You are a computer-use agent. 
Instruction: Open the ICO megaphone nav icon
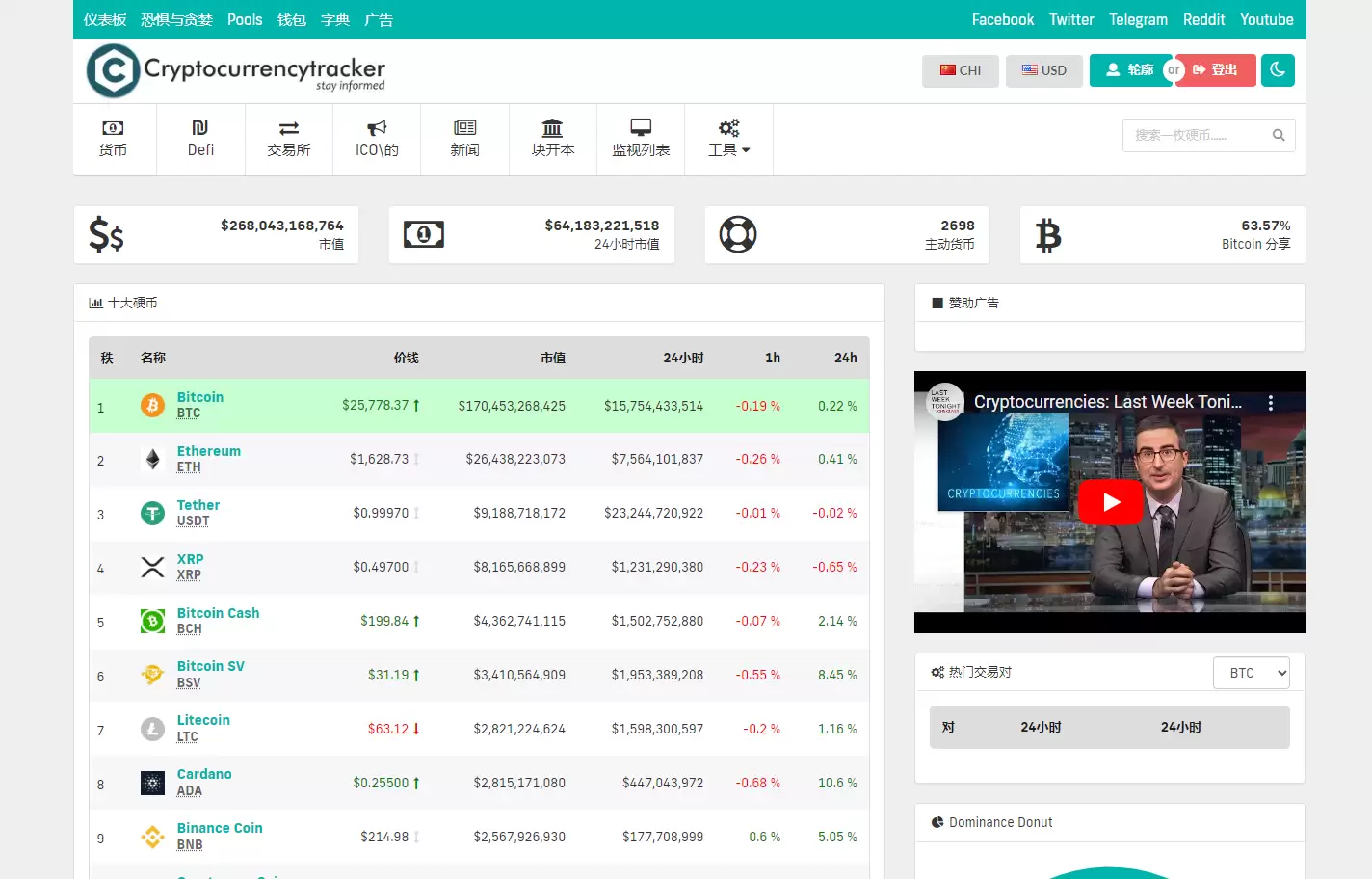377,127
